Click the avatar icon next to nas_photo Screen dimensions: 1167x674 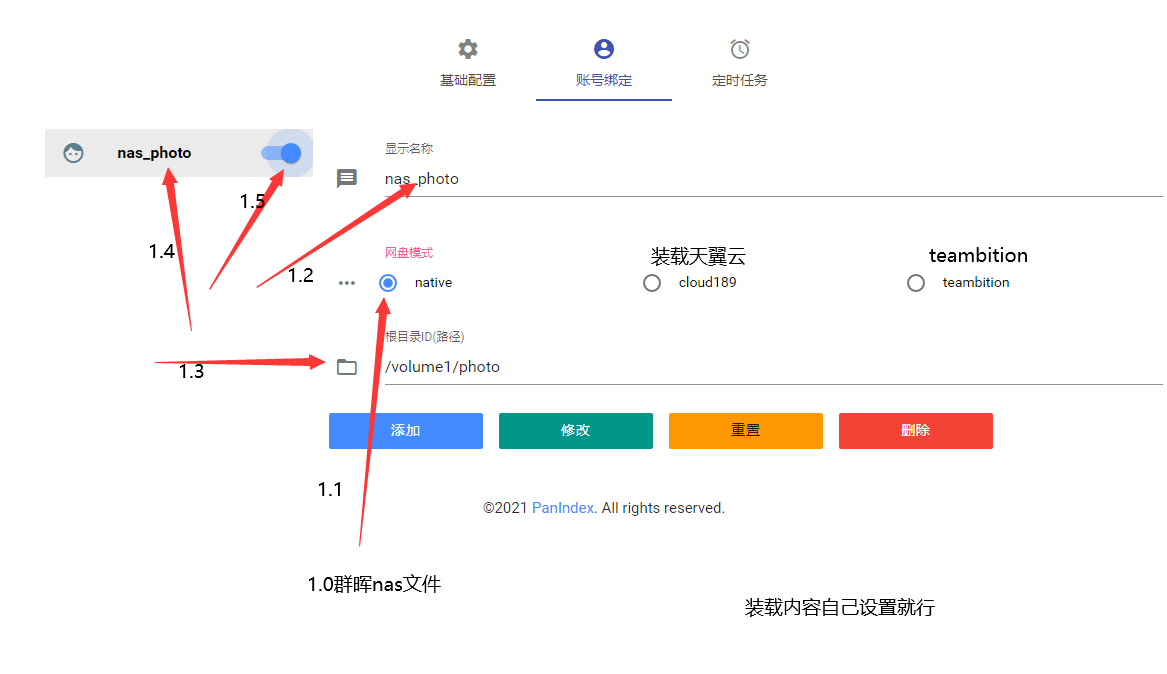(73, 152)
